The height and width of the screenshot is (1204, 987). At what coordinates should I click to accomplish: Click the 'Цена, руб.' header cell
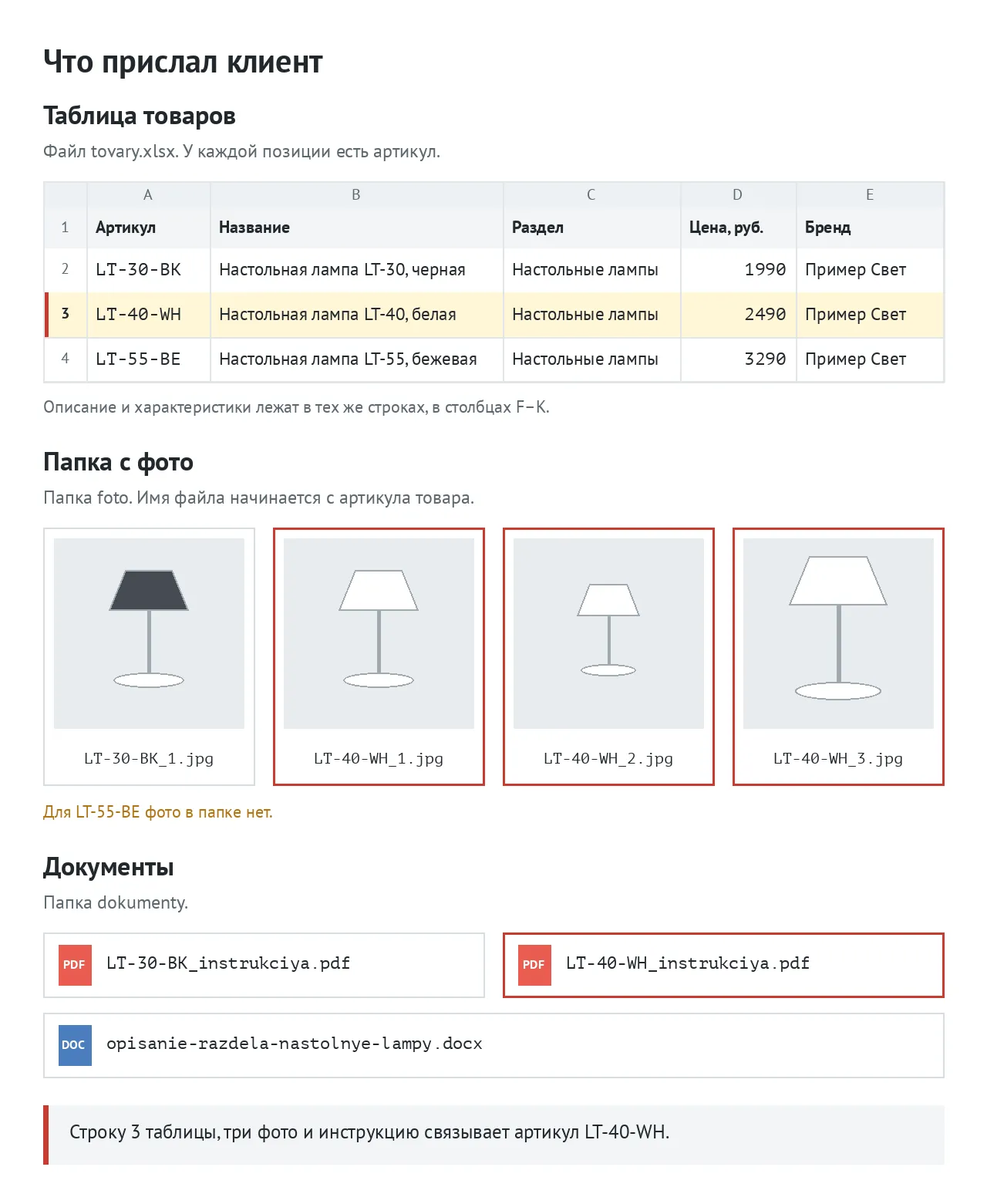[x=739, y=228]
